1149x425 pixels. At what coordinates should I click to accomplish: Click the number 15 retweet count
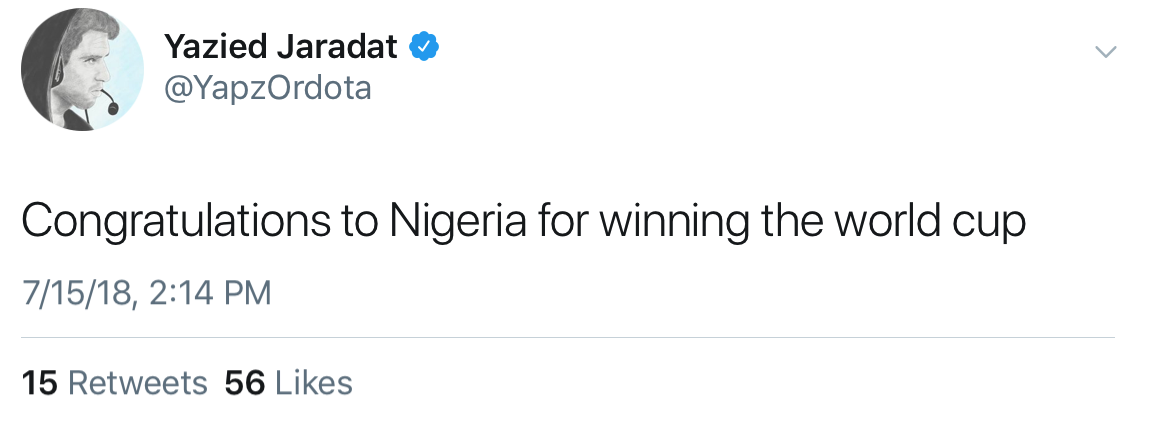pos(40,383)
